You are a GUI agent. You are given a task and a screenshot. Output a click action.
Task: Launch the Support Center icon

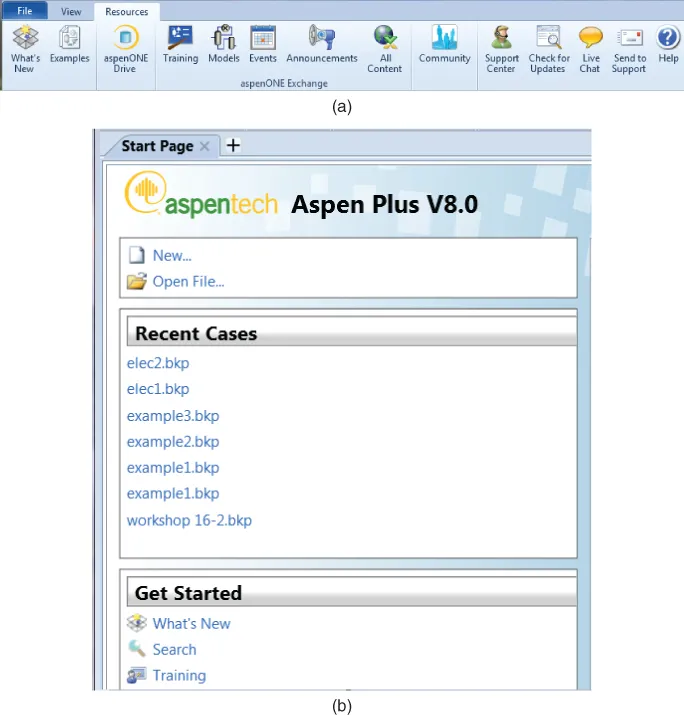tap(501, 40)
